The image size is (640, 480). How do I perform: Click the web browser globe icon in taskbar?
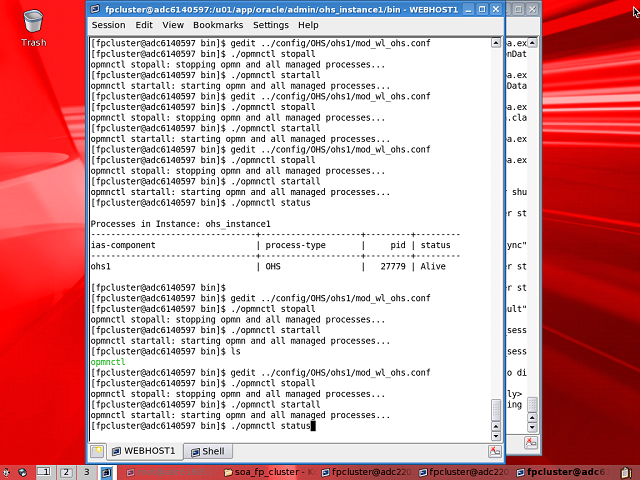coord(22,472)
